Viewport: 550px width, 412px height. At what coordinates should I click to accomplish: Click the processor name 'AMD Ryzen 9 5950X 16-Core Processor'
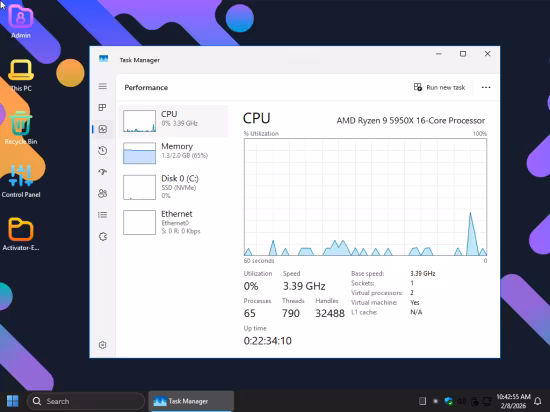tap(410, 121)
